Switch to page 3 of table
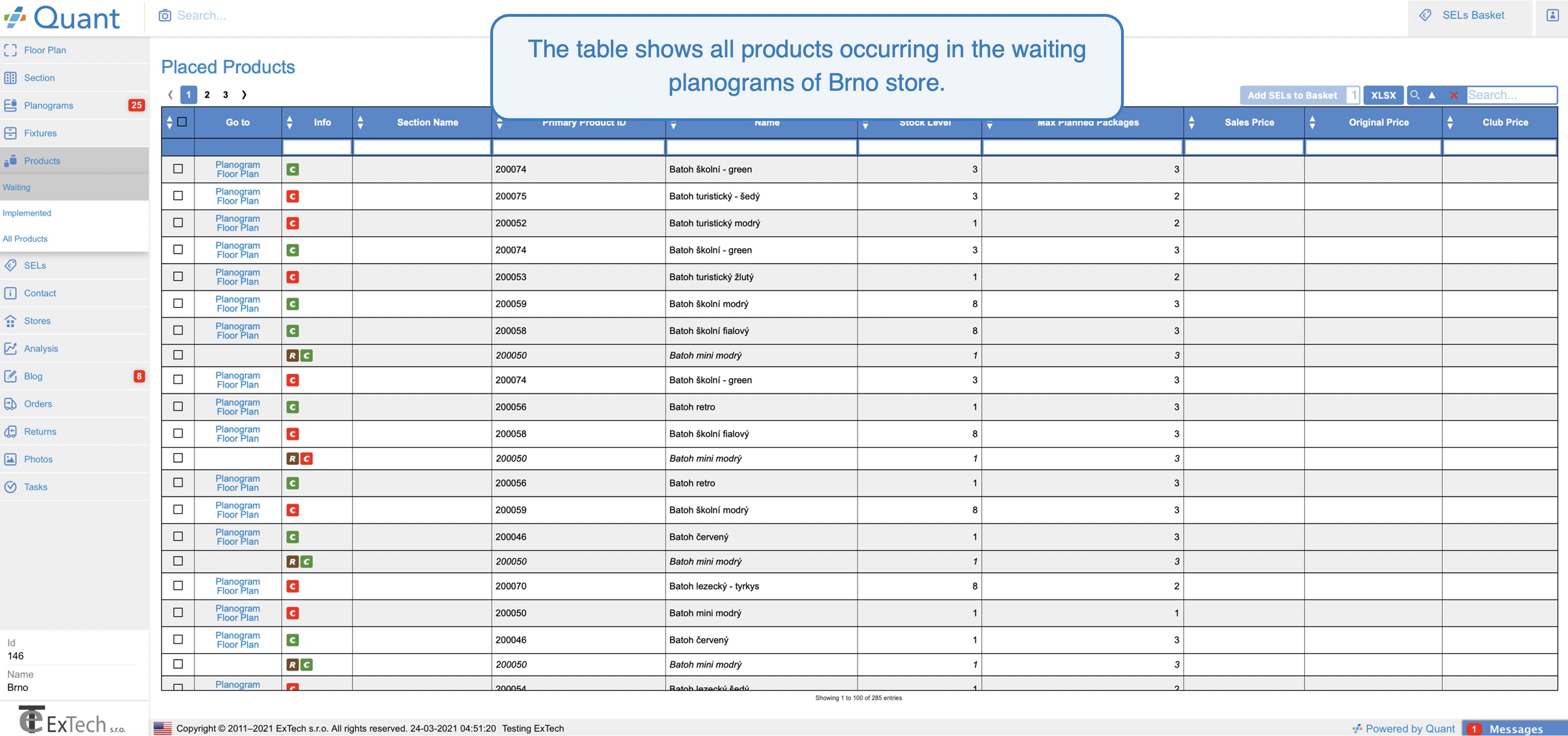The width and height of the screenshot is (1568, 736). (225, 95)
